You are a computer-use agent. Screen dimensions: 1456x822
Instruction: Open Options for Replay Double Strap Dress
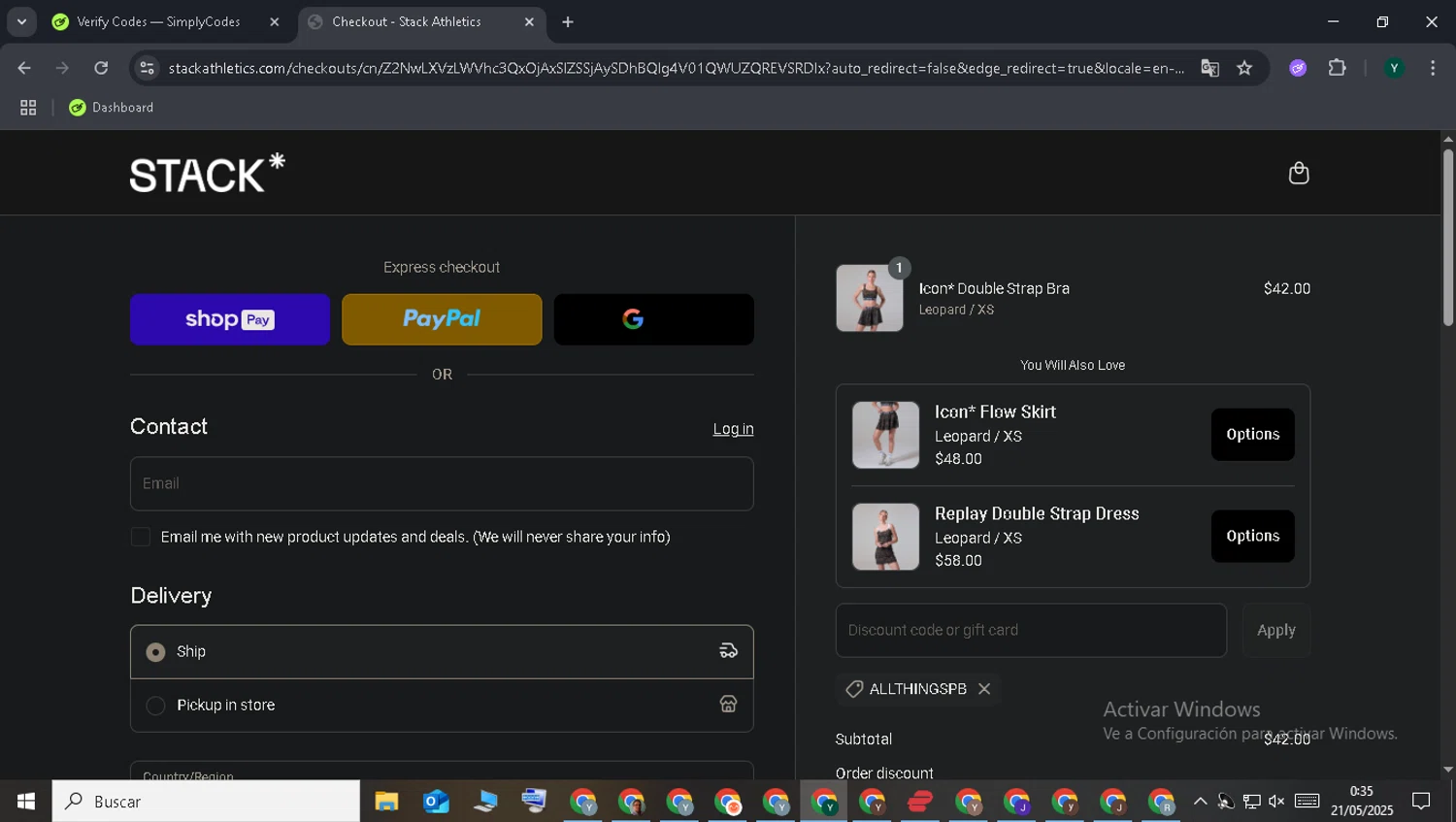tap(1252, 536)
